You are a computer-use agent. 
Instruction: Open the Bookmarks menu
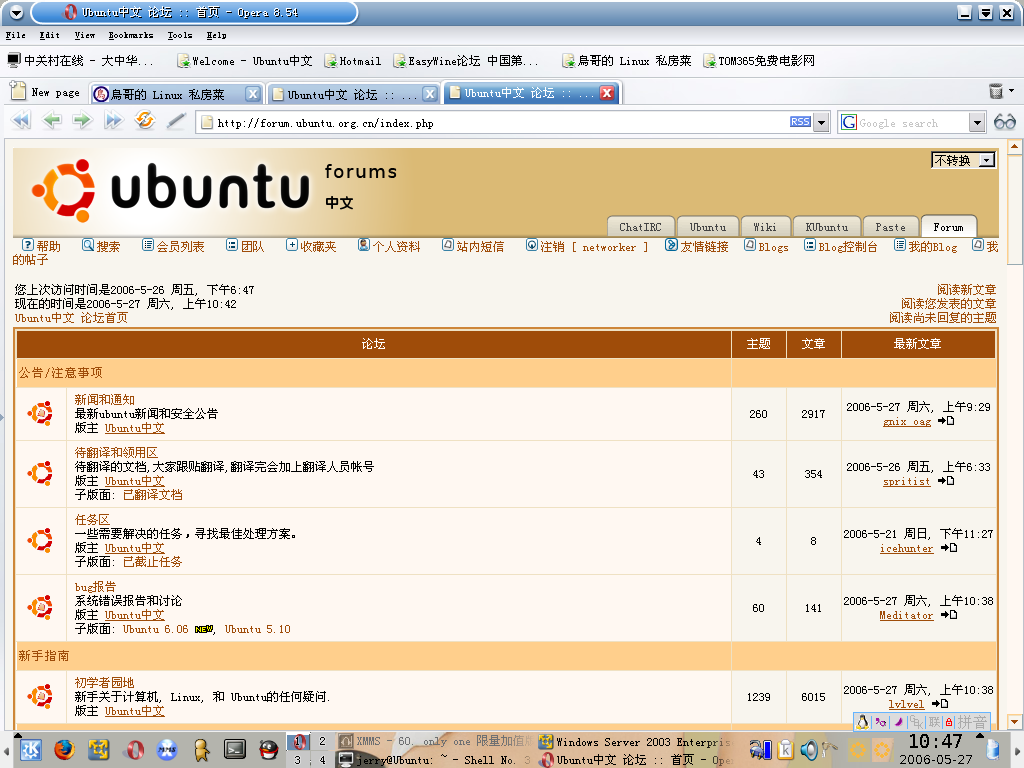pyautogui.click(x=131, y=35)
